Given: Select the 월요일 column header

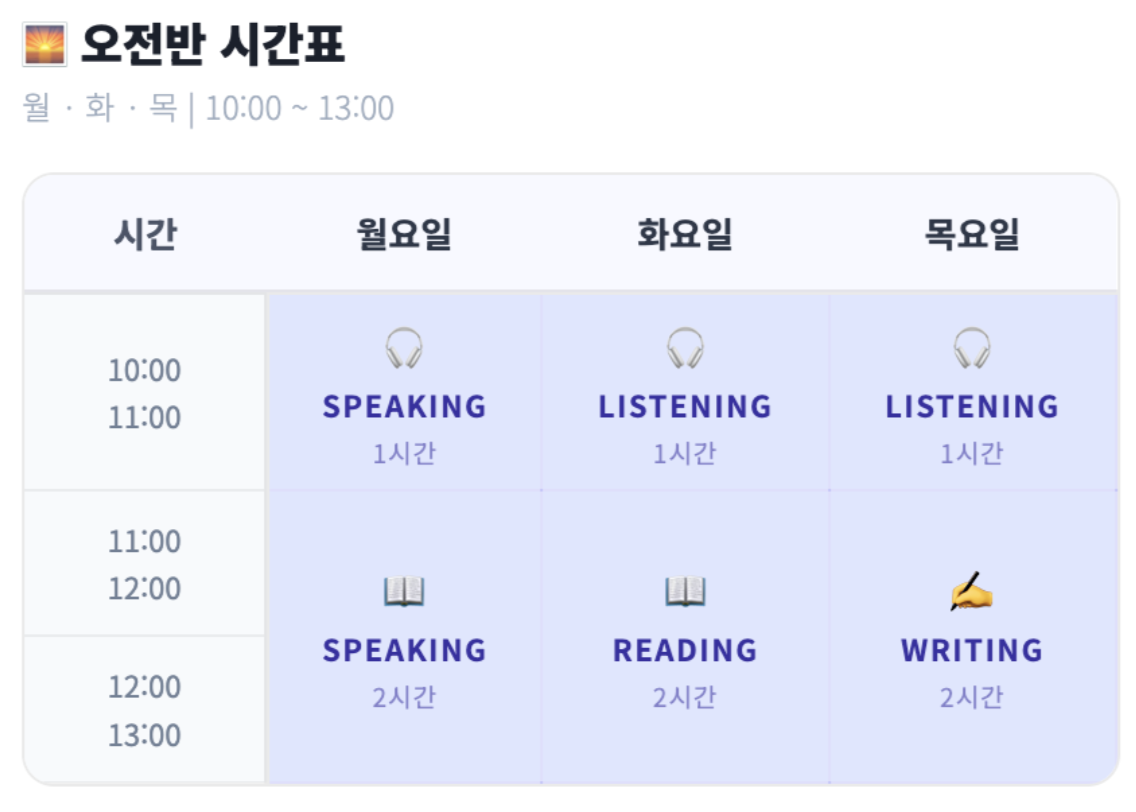Looking at the screenshot, I should point(404,234).
